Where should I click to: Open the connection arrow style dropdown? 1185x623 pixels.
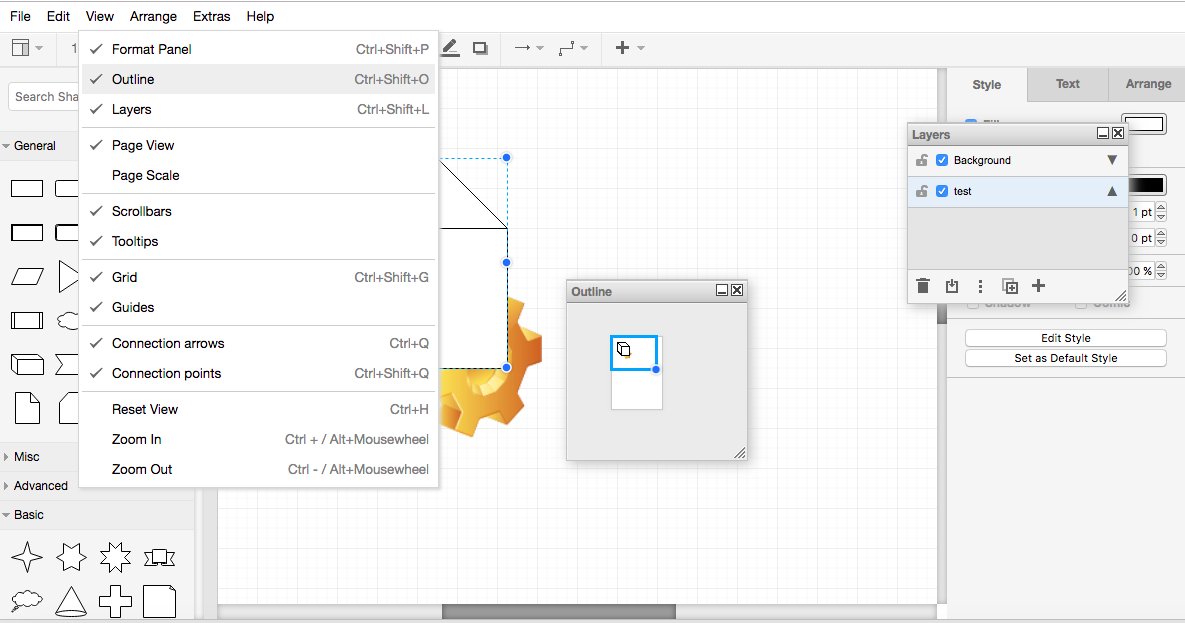529,48
